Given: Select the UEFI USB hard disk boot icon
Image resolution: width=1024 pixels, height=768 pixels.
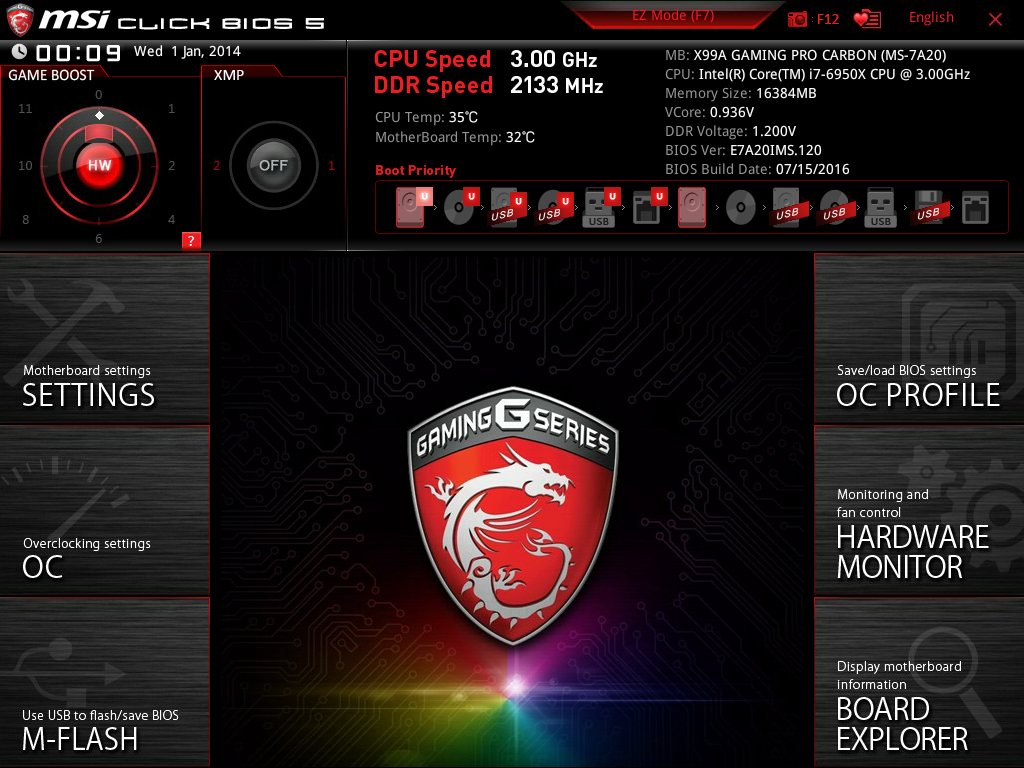Looking at the screenshot, I should 507,207.
